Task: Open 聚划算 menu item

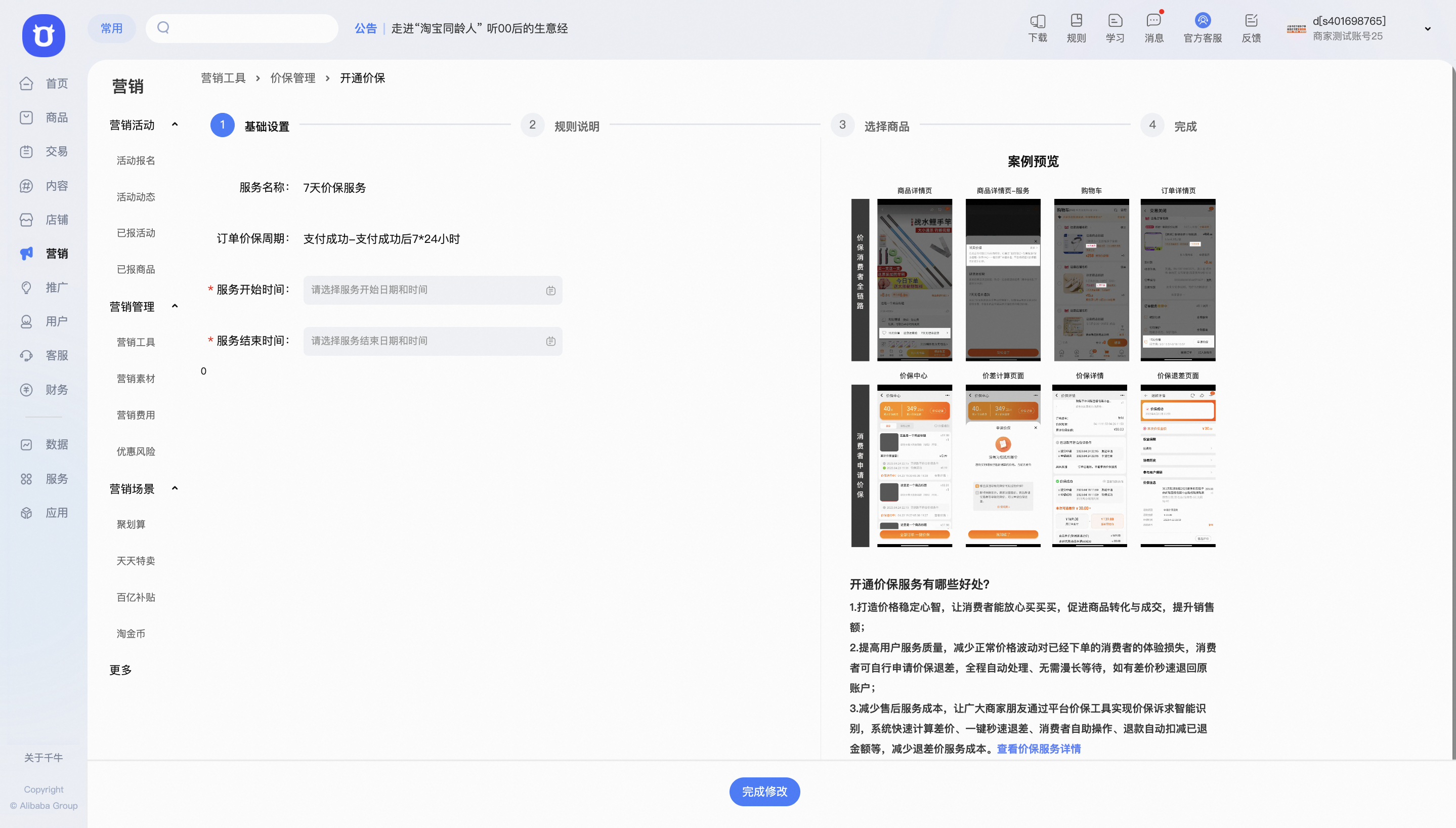Action: pos(131,524)
